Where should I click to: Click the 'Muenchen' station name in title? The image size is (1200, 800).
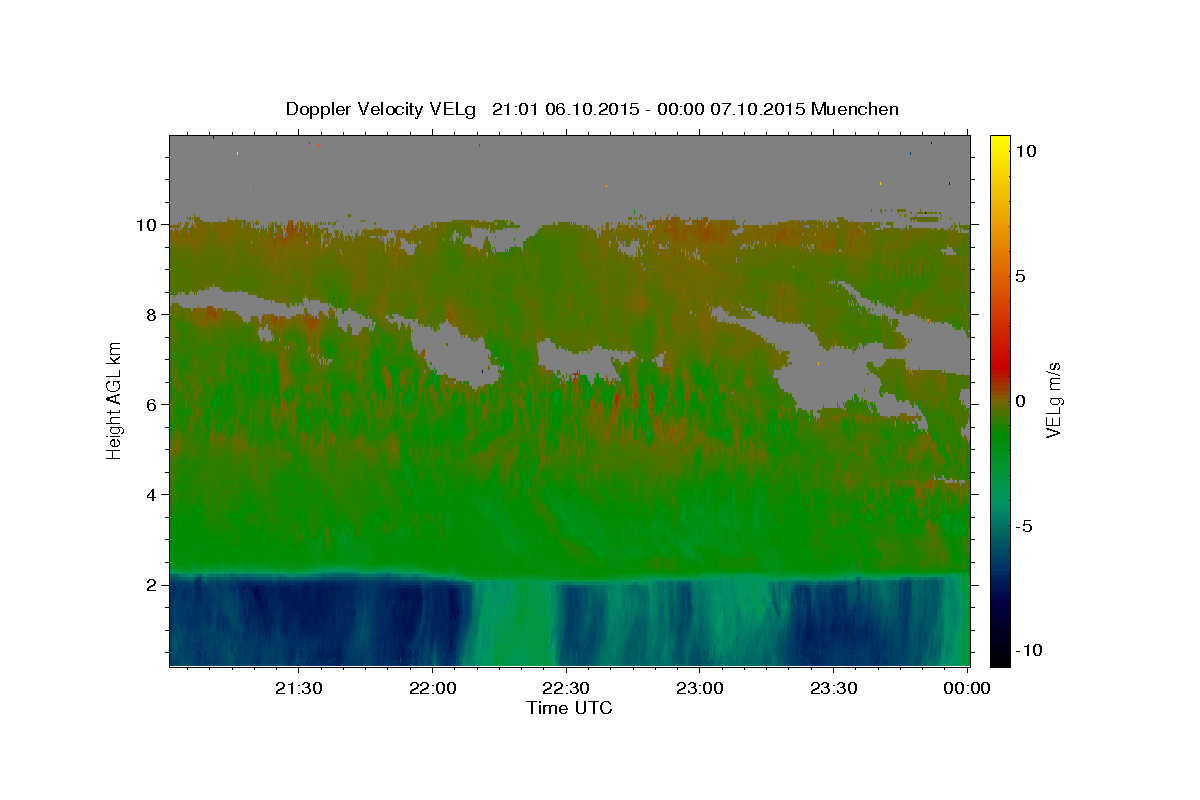pos(855,109)
